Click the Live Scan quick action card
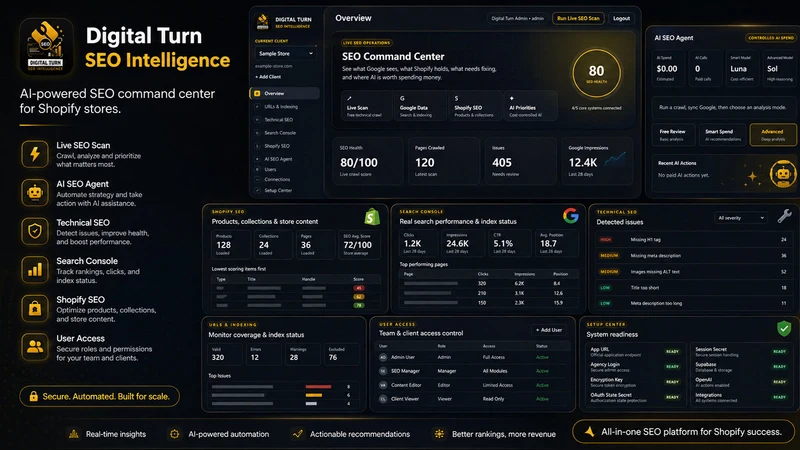800x450 pixels. click(365, 106)
